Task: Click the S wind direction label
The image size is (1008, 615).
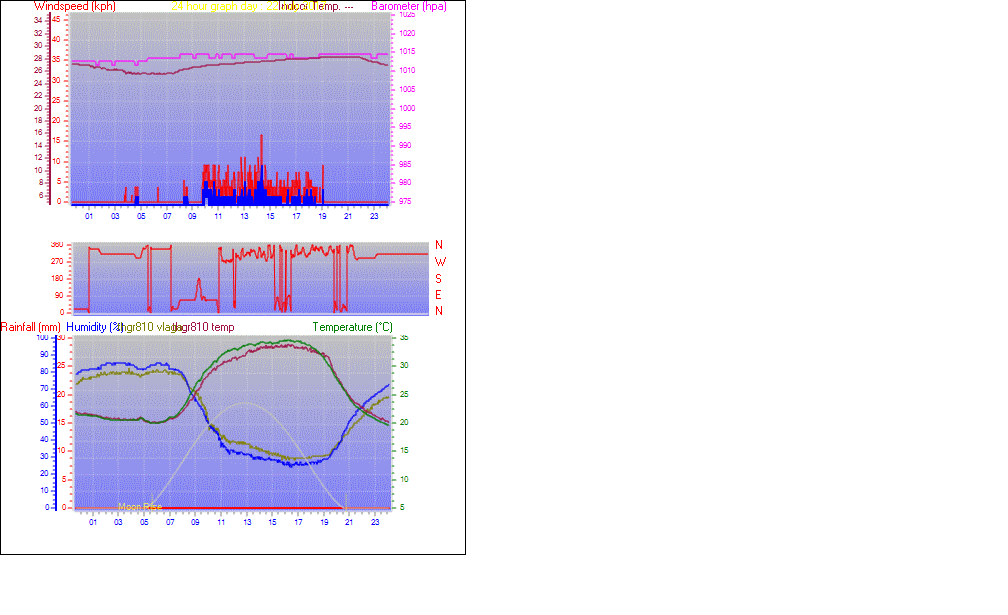Action: click(439, 278)
